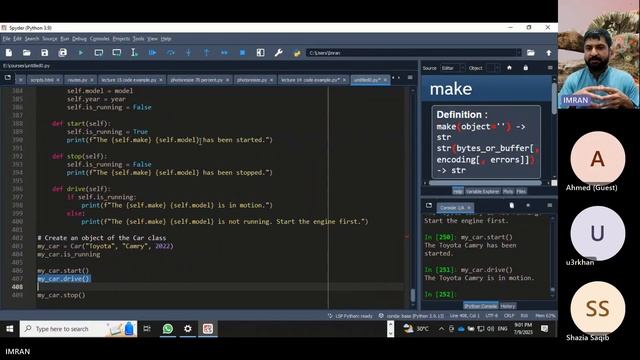The width and height of the screenshot is (640, 360).
Task: Open console browse tabs icon
Action: 429,205
